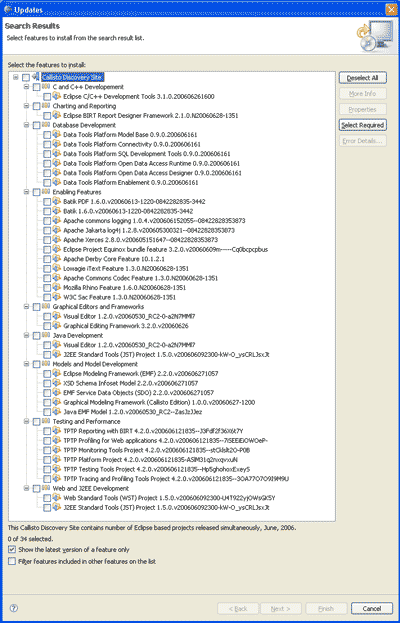The width and height of the screenshot is (400, 623).
Task: Select the TPTP Reporting with BIRT row
Action: 153,431
